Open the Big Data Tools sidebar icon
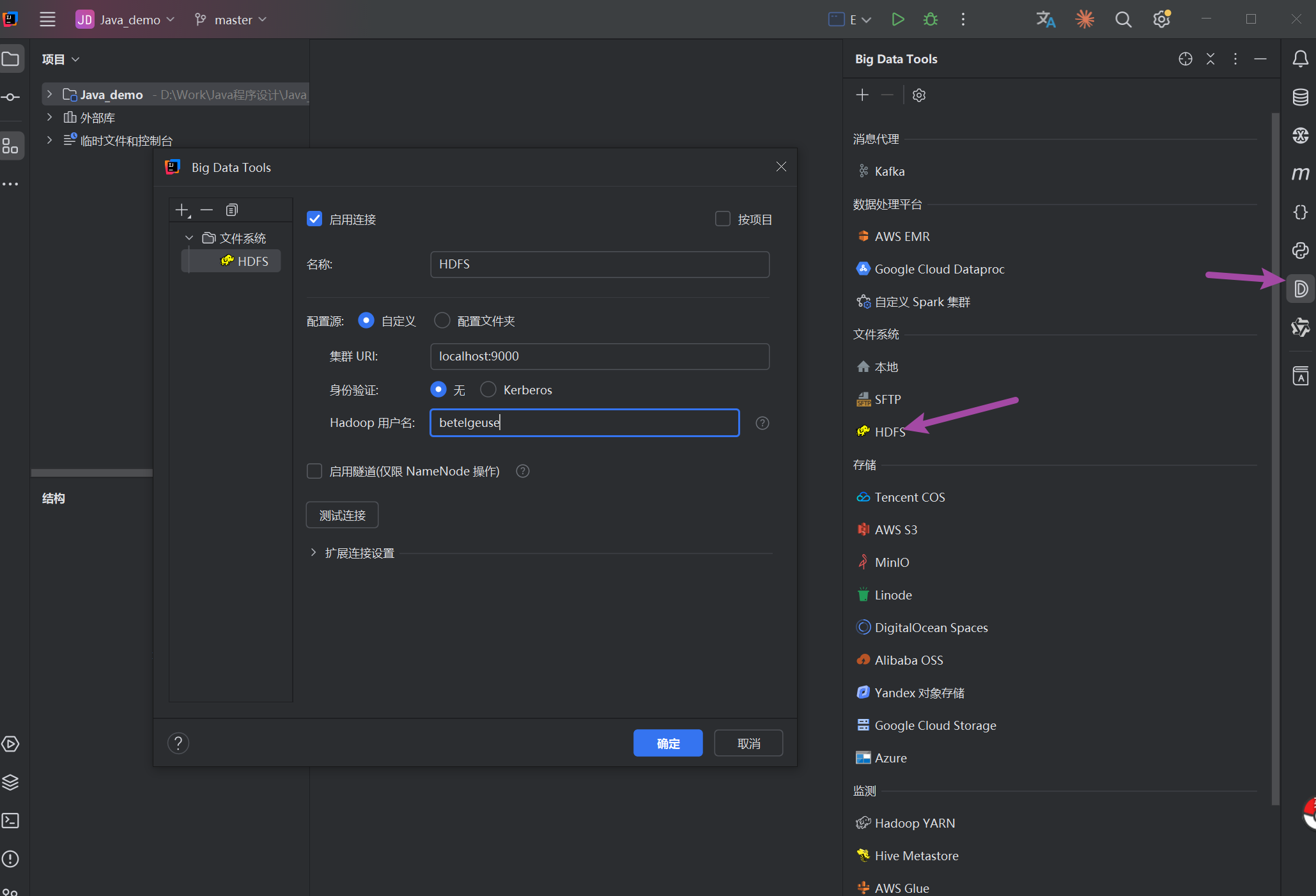Image resolution: width=1316 pixels, height=896 pixels. (1300, 289)
